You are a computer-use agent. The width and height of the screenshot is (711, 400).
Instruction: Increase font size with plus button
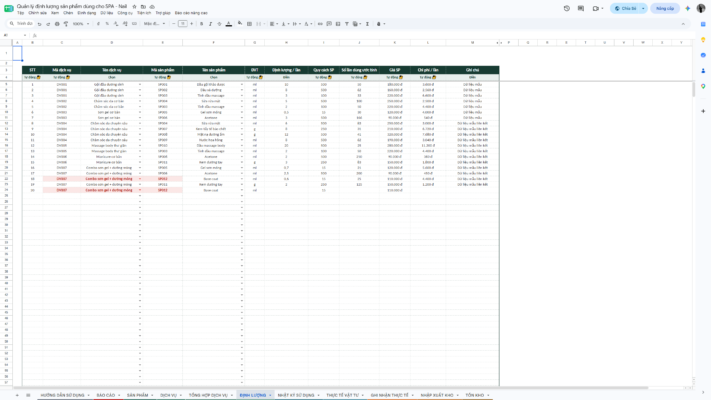click(192, 24)
